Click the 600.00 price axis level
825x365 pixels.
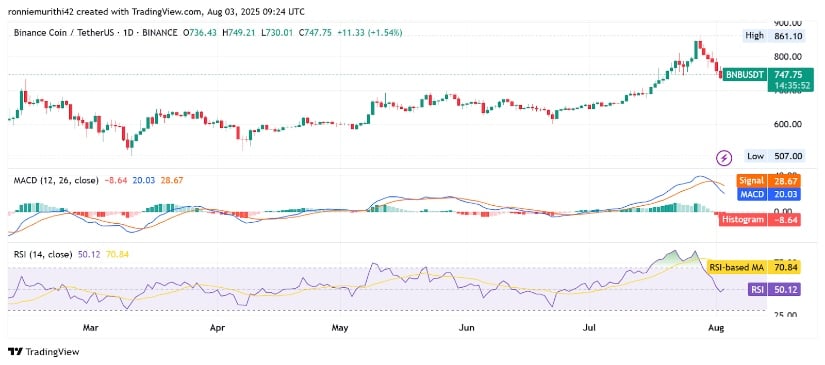click(787, 125)
